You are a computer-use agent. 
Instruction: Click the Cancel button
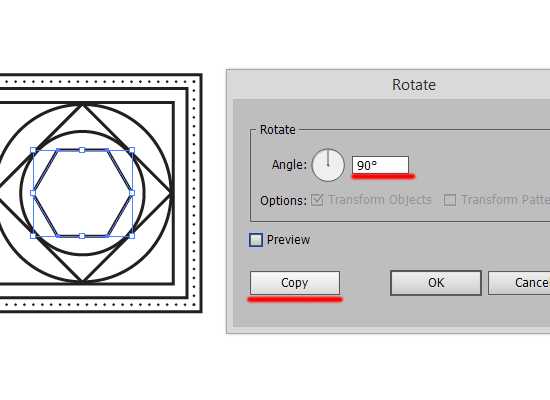[519, 283]
